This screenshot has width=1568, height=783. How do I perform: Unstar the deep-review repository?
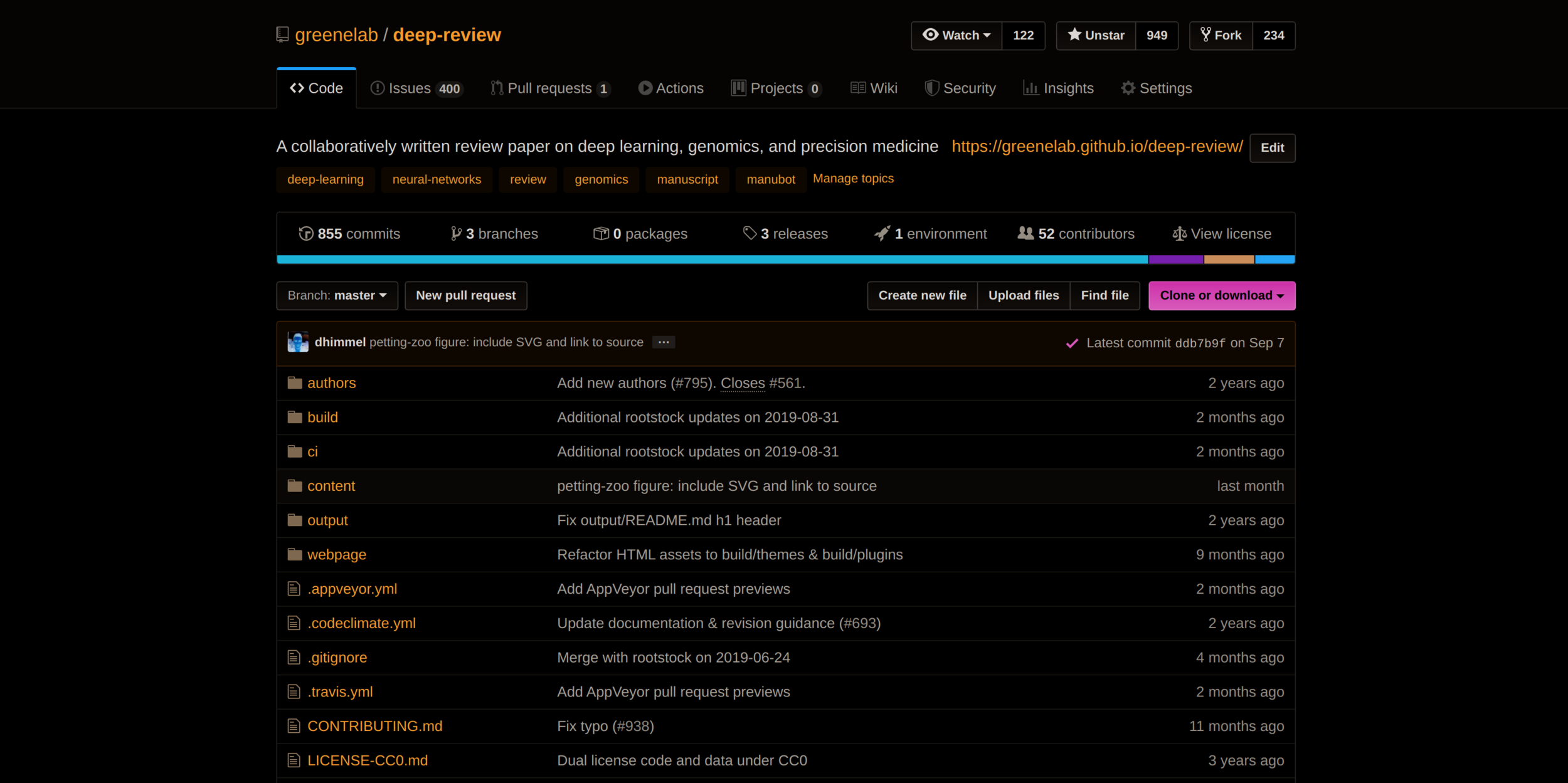pyautogui.click(x=1096, y=36)
